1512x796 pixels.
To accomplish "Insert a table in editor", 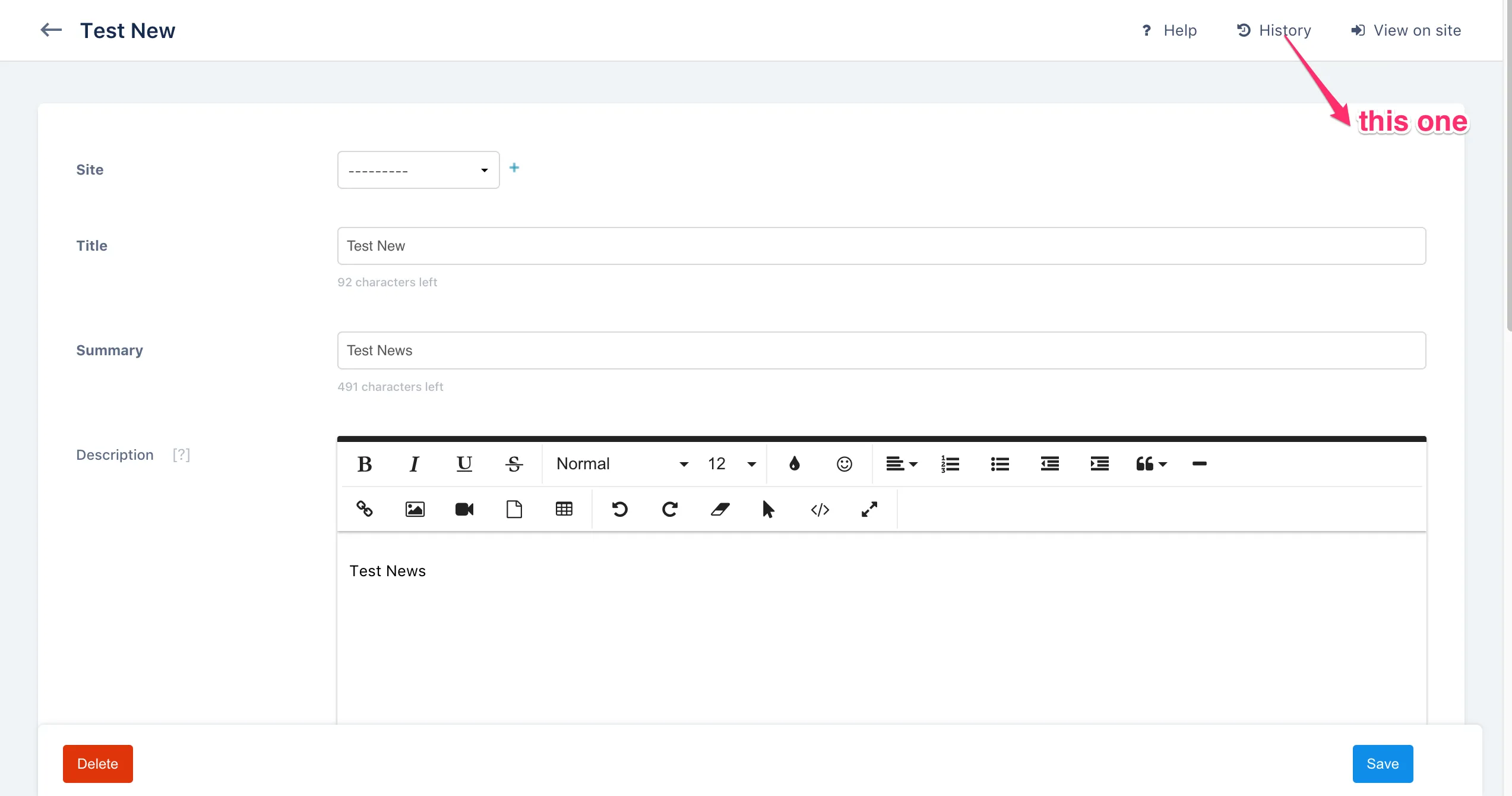I will click(564, 509).
